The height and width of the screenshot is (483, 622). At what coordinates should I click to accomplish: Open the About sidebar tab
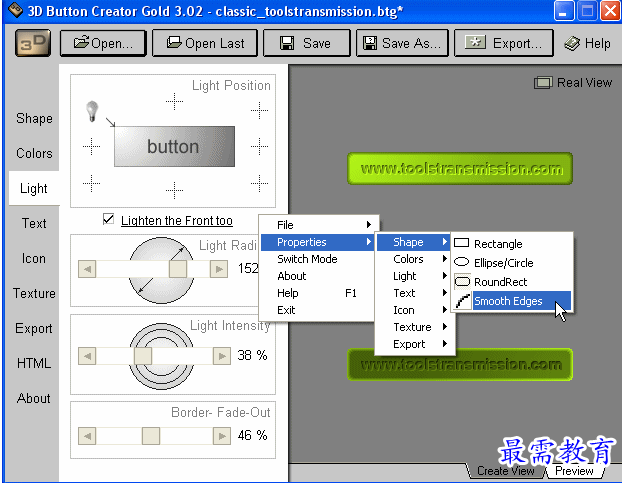pyautogui.click(x=34, y=398)
